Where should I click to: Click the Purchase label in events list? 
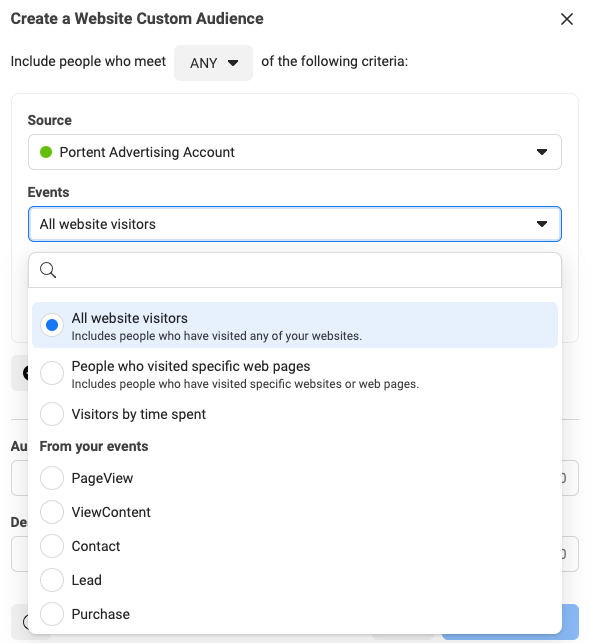100,614
